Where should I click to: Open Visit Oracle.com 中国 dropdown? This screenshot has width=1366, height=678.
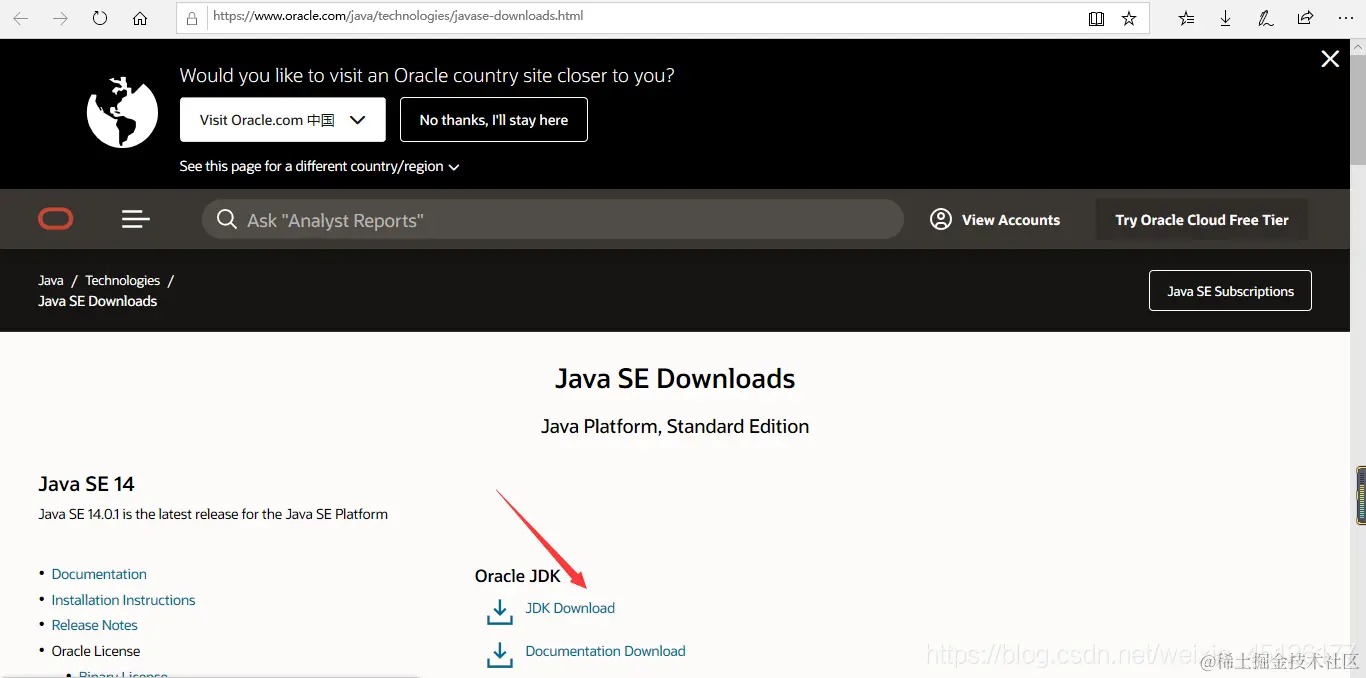tap(283, 120)
